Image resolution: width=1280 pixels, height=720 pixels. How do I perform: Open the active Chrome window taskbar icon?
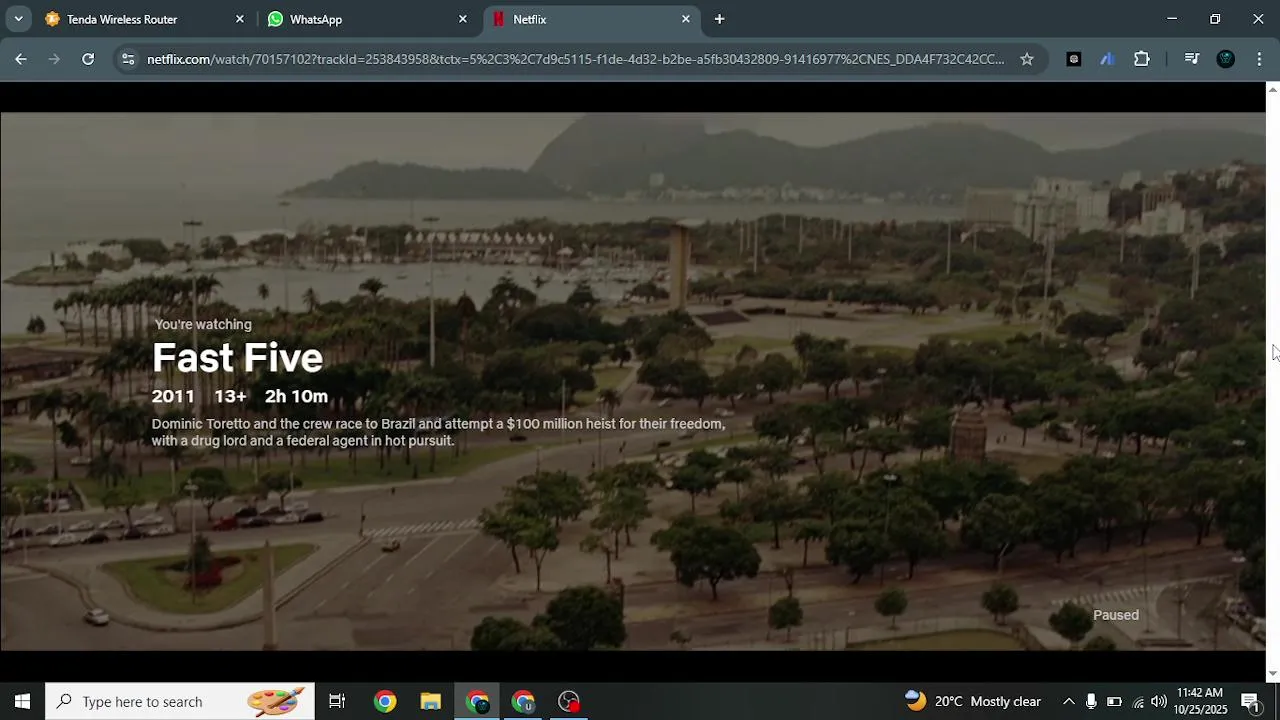477,701
